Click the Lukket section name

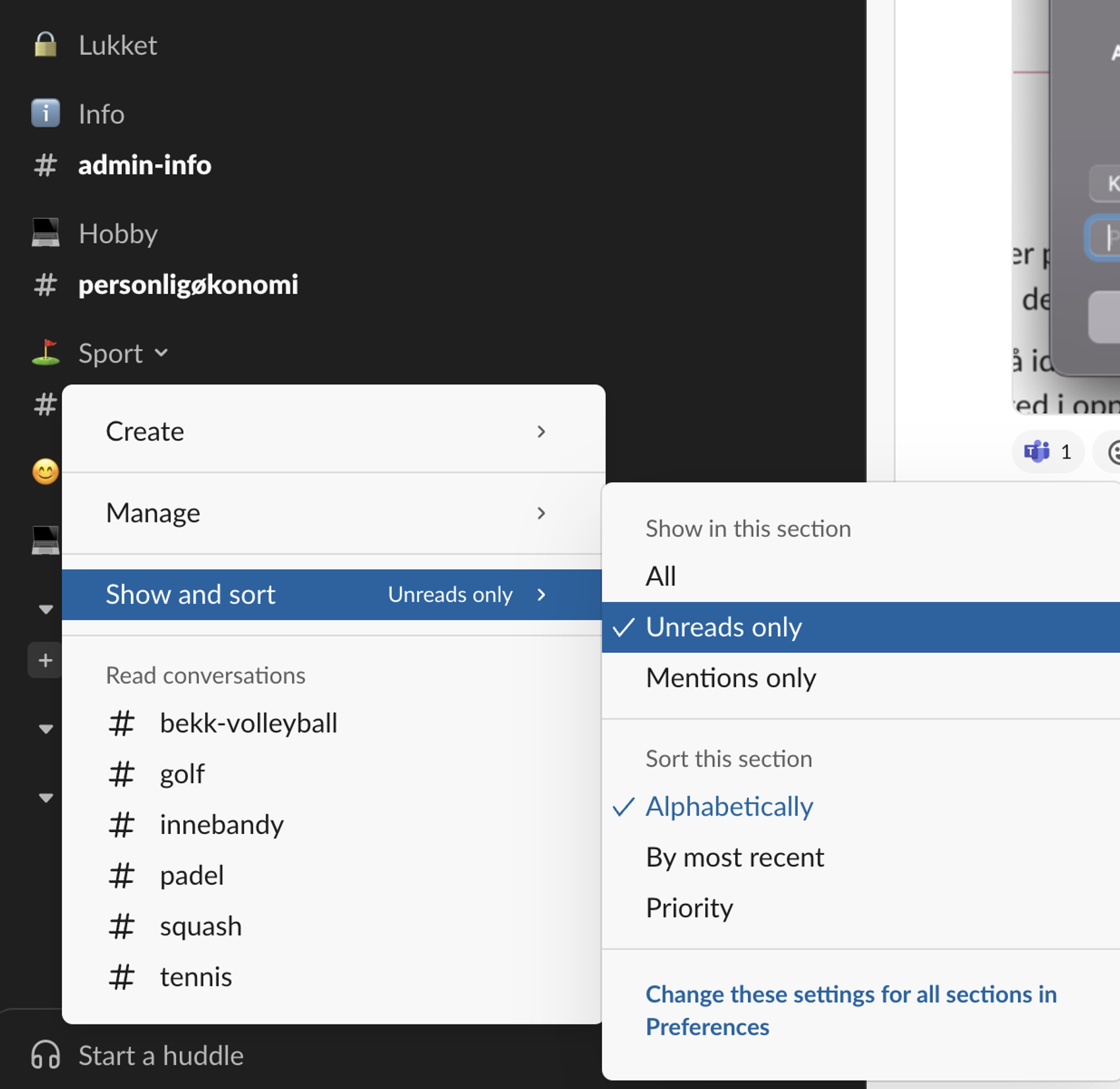click(x=117, y=45)
